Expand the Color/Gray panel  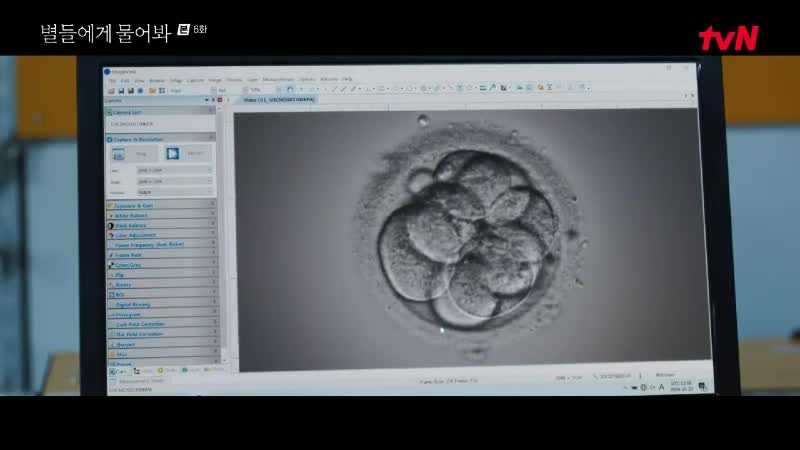(162, 265)
